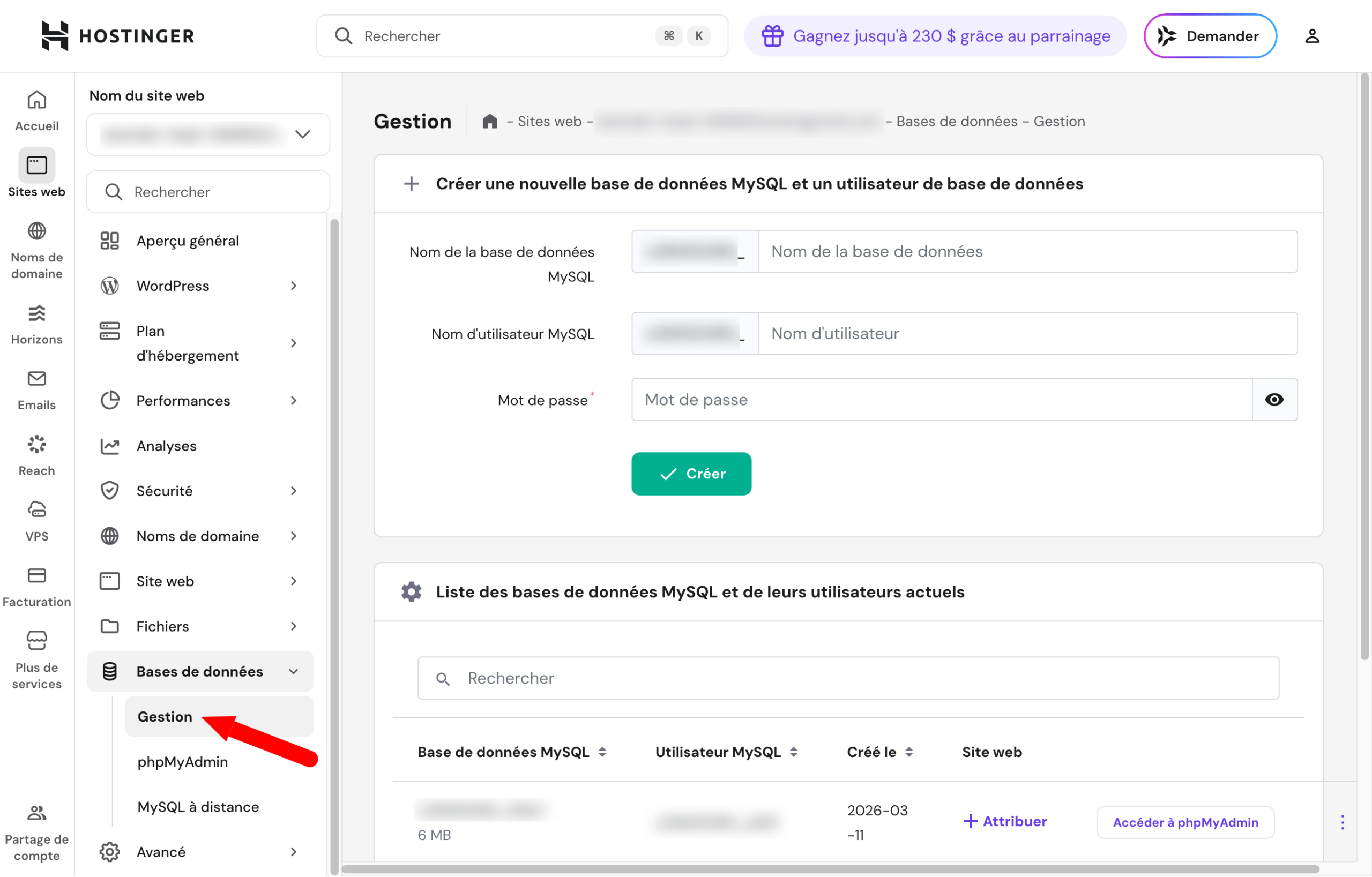Focus the database list Rechercher field
The width and height of the screenshot is (1372, 877).
(x=848, y=678)
